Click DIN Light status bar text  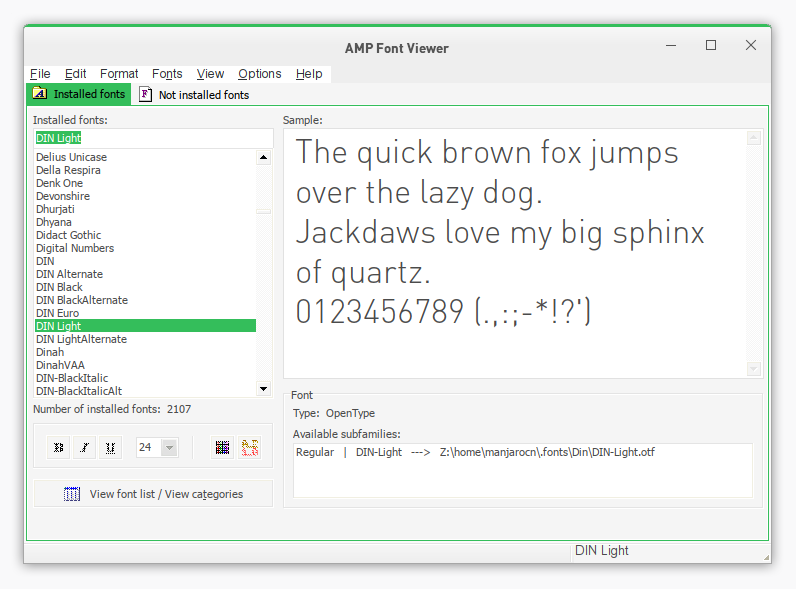pyautogui.click(x=602, y=550)
